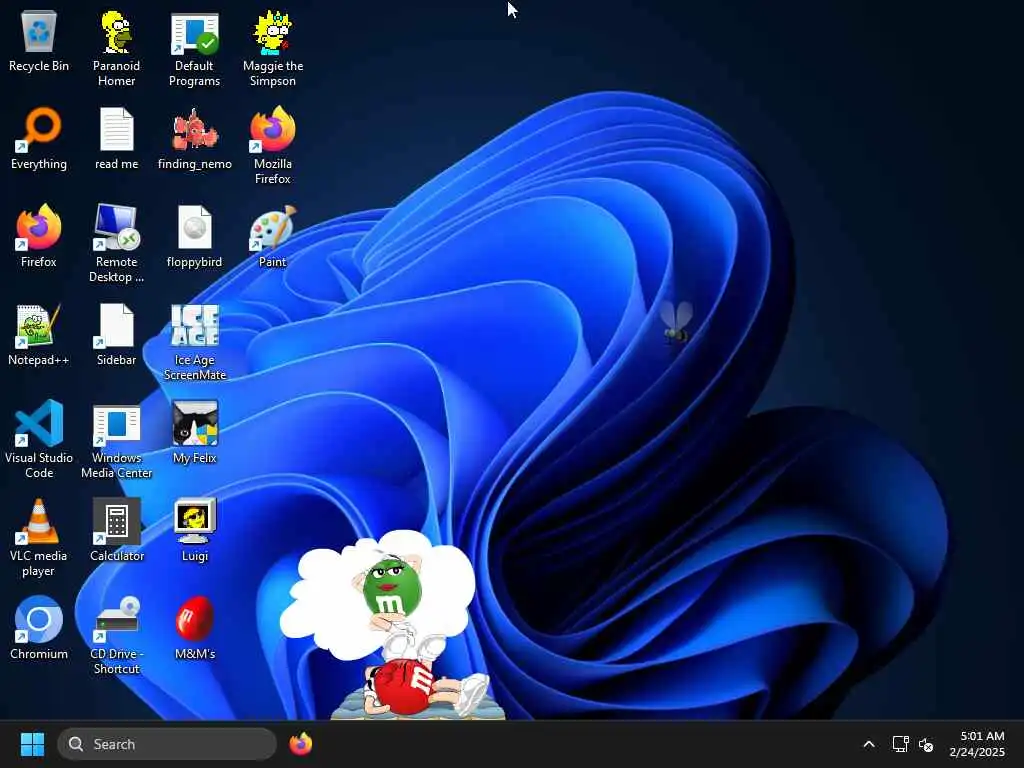The height and width of the screenshot is (768, 1024).
Task: Click the muted volume tray icon
Action: coord(925,744)
